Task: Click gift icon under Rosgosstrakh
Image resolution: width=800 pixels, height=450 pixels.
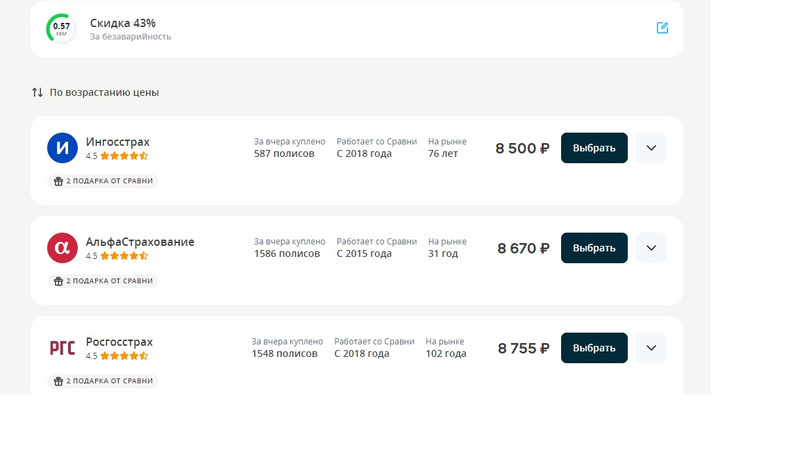Action: 58,381
